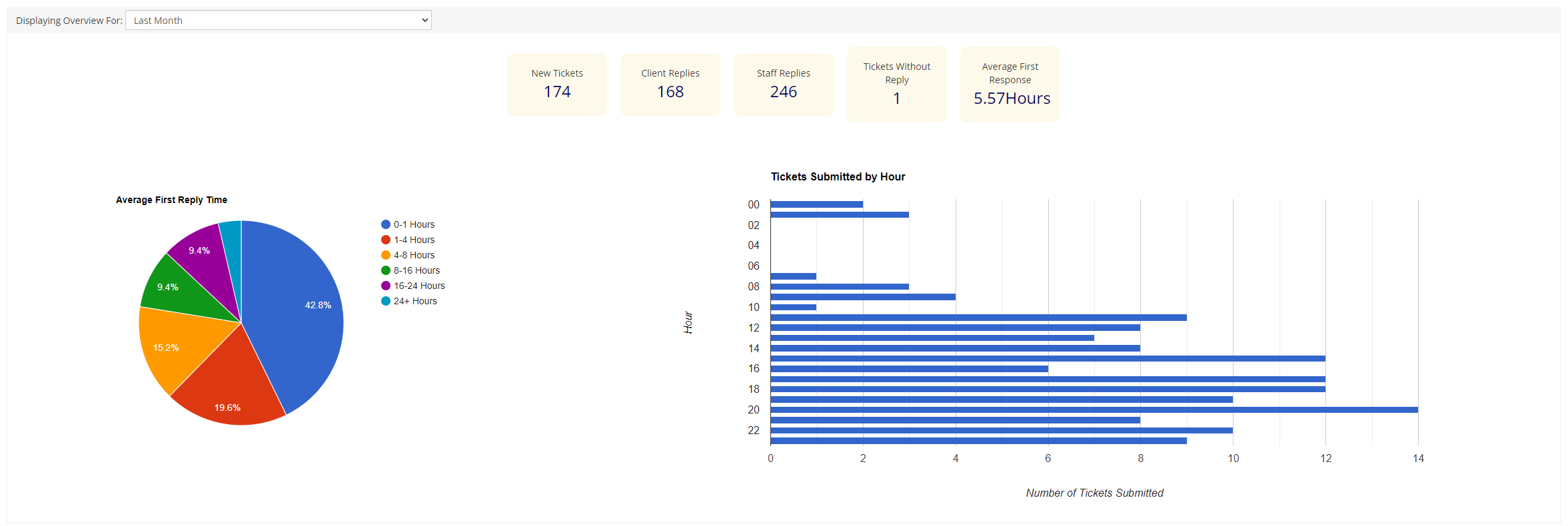Viewport: 1568px width, 526px height.
Task: Click the bar for hour 00
Action: tap(816, 204)
